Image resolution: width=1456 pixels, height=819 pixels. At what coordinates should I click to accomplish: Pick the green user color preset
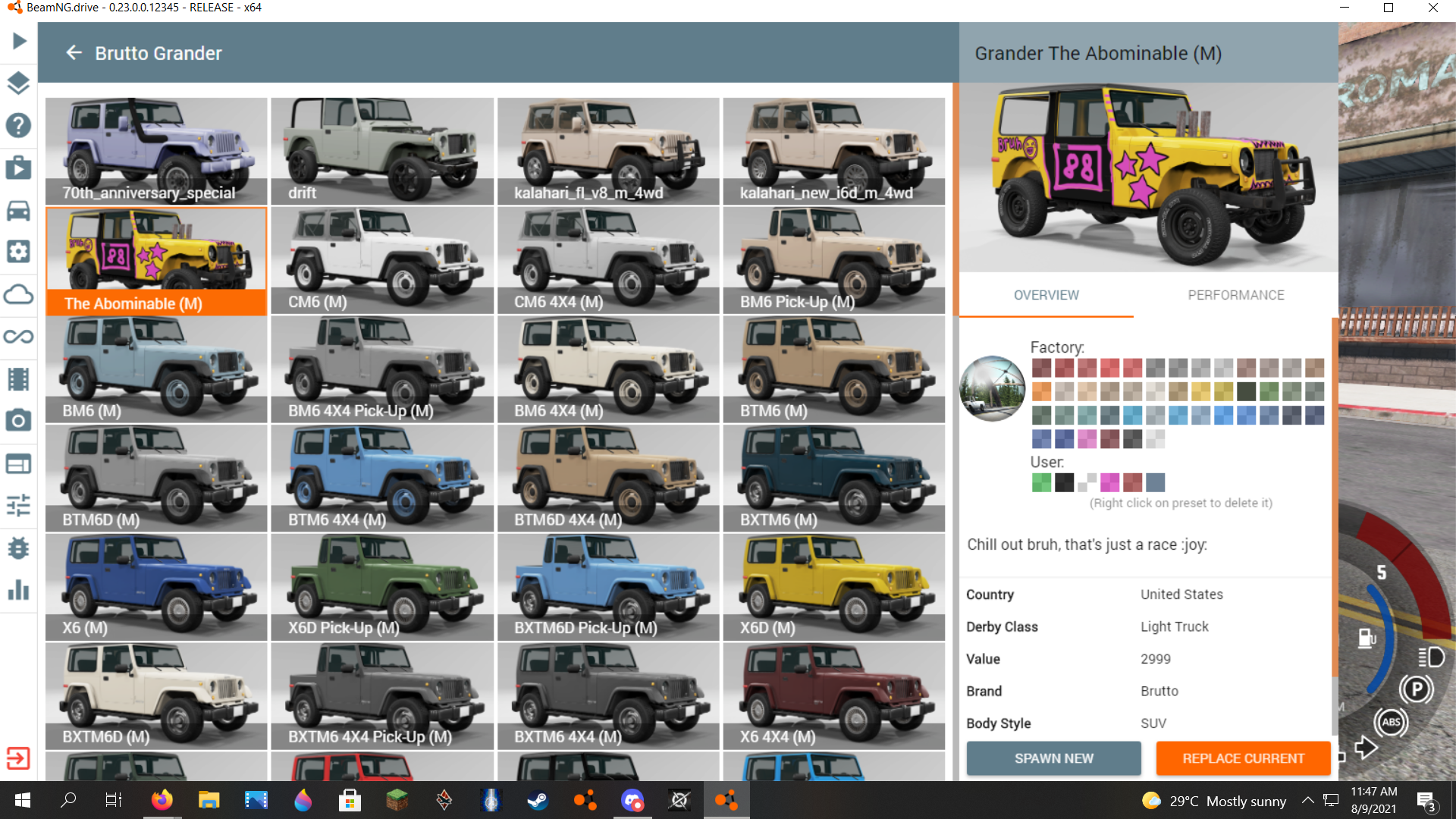tap(1041, 482)
